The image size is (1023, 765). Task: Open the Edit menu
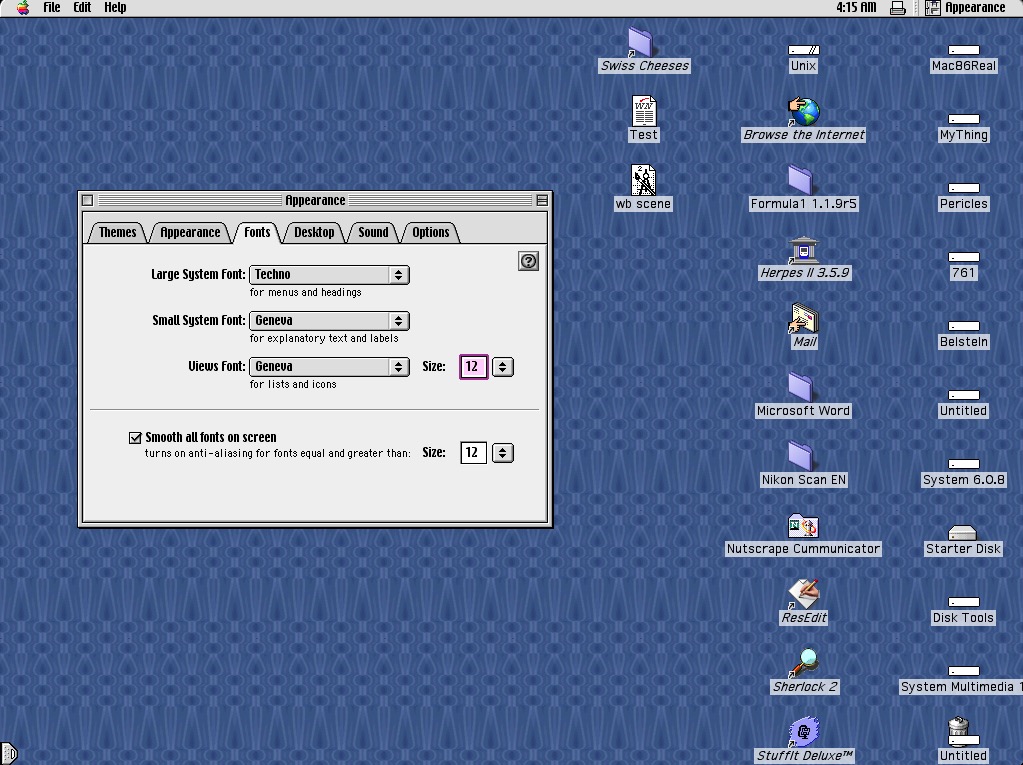(82, 8)
